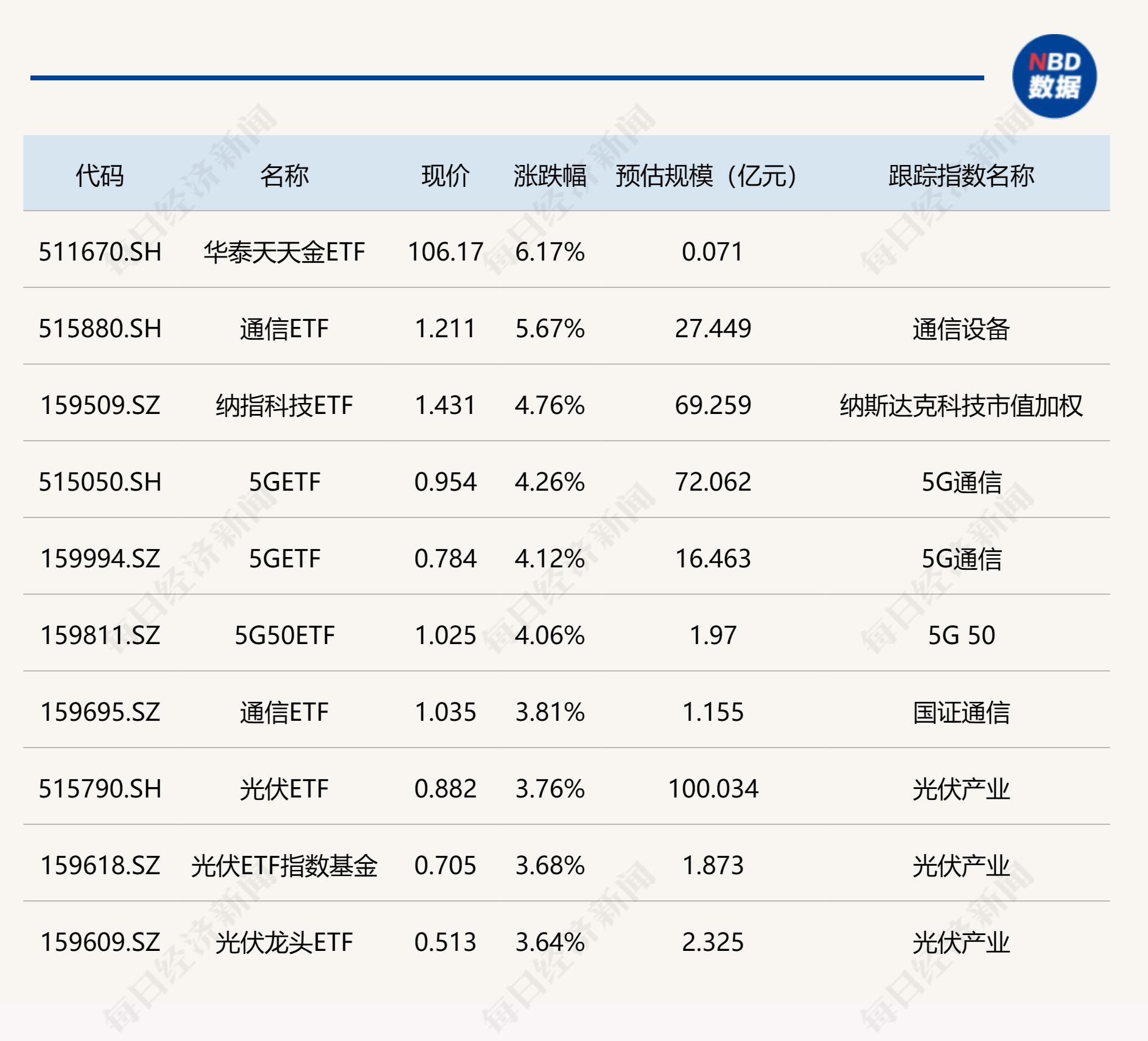Click the change value 5.67%

550,329
